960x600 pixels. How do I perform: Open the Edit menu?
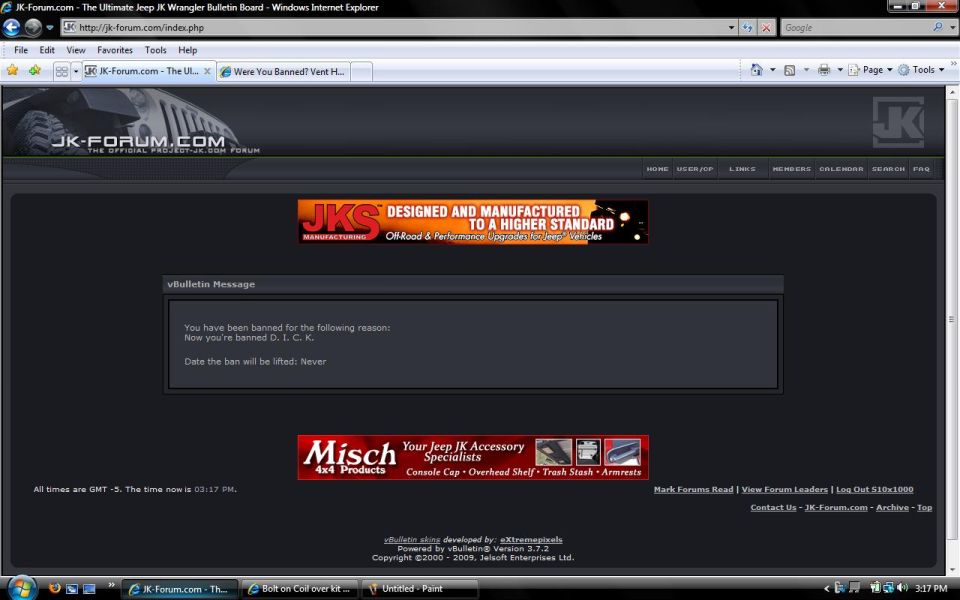[x=47, y=50]
